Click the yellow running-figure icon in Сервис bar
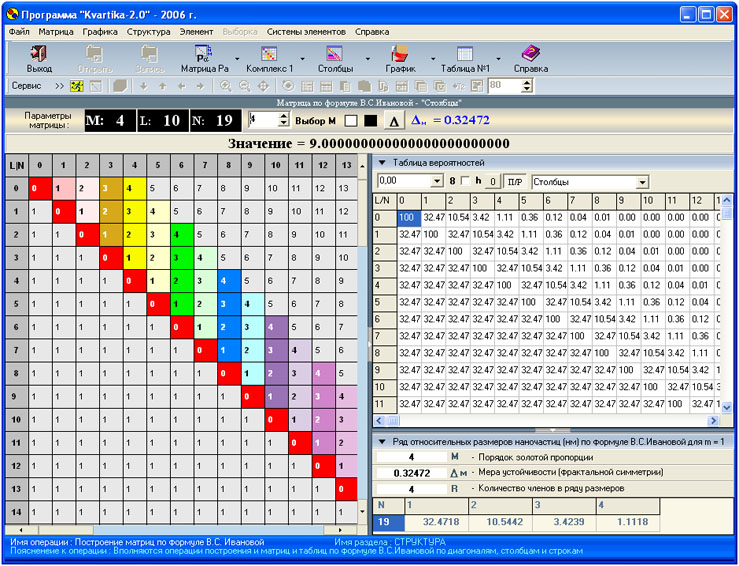The width and height of the screenshot is (739, 566). [x=76, y=86]
